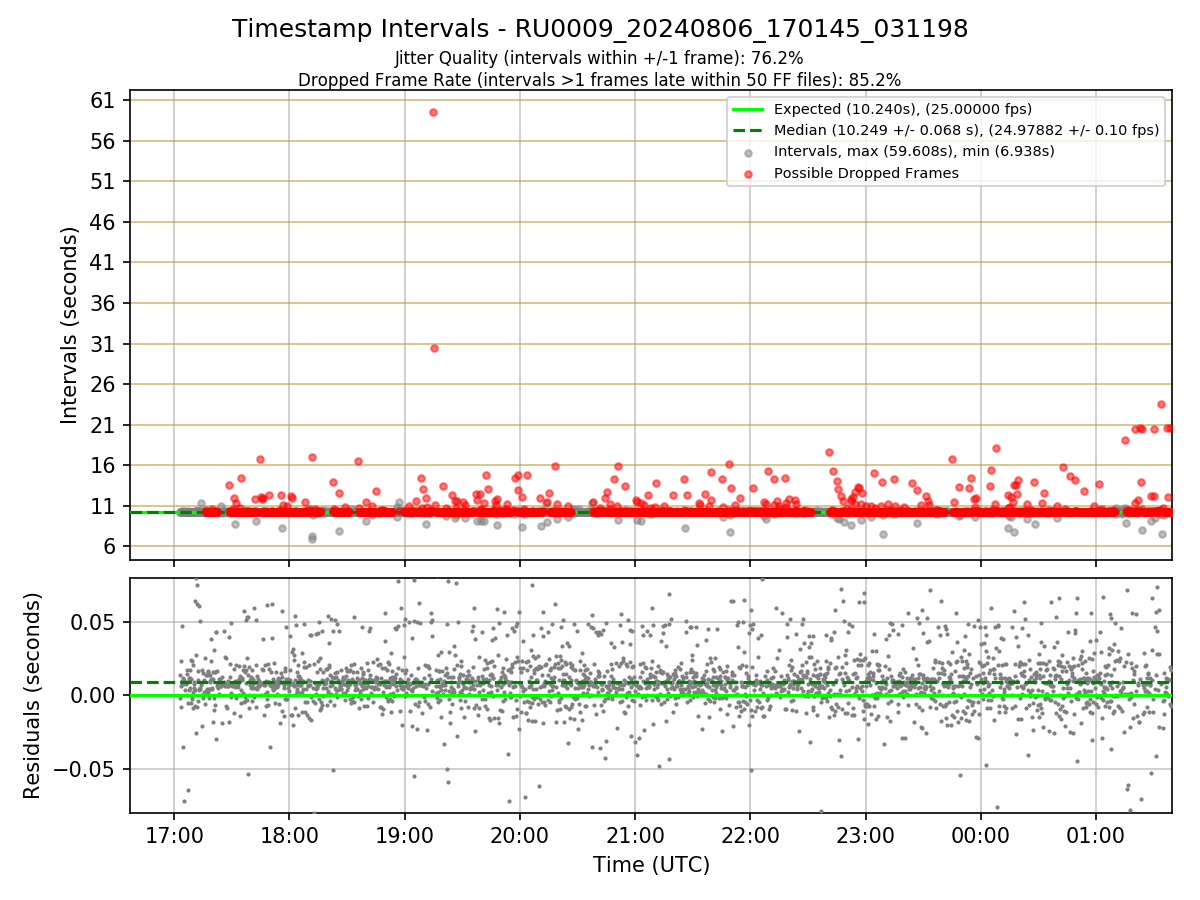Screen dimensions: 1200x900
Task: Click the y-axis tick label '16'
Action: point(105,465)
